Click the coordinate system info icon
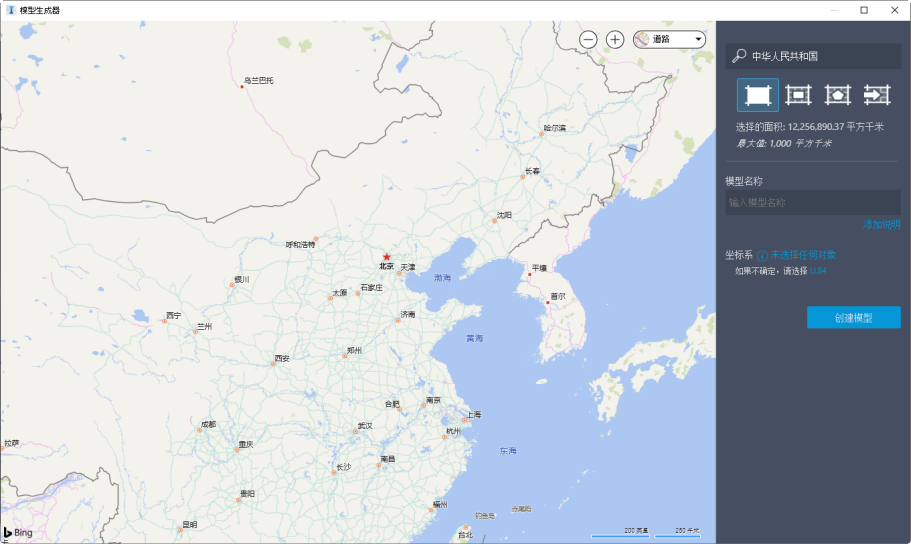 pyautogui.click(x=762, y=255)
